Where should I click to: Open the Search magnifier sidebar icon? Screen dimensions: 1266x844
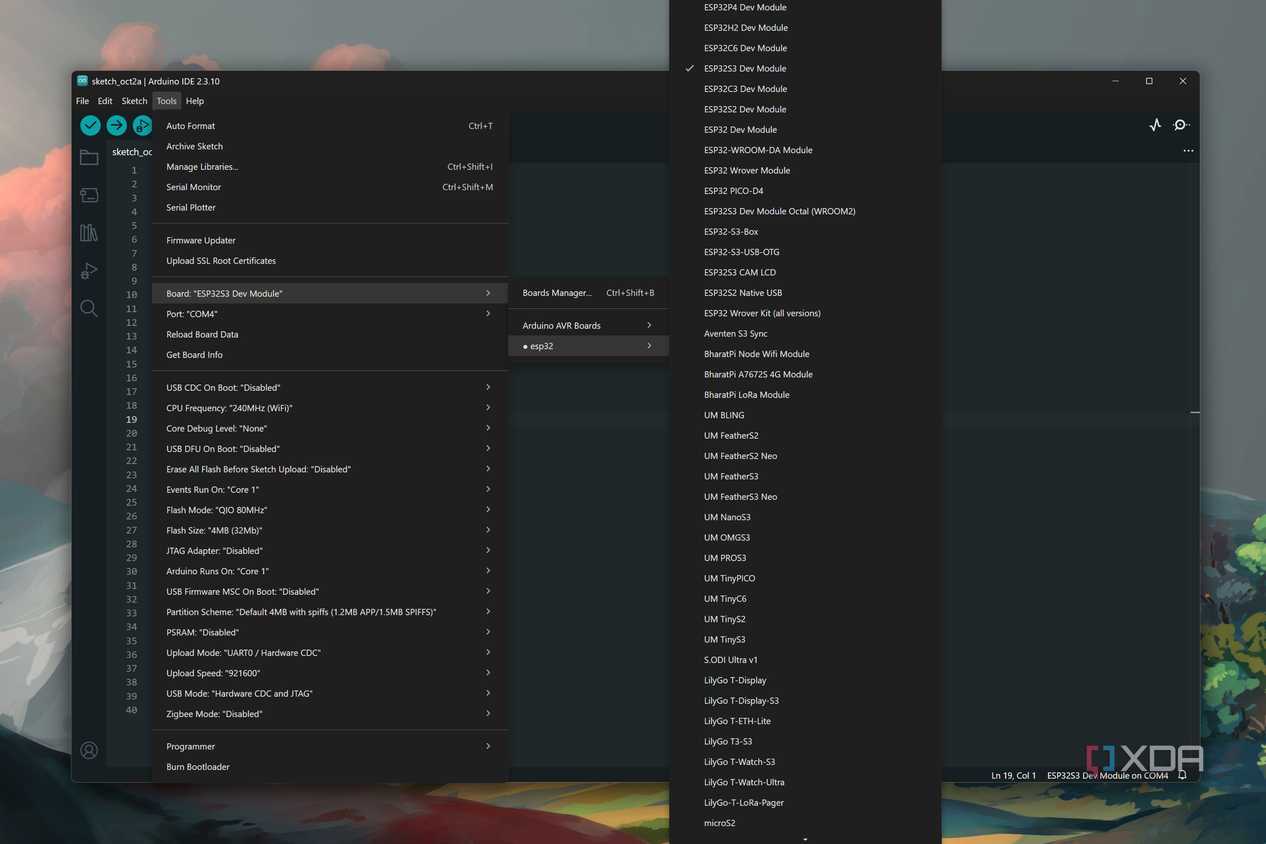(x=89, y=308)
